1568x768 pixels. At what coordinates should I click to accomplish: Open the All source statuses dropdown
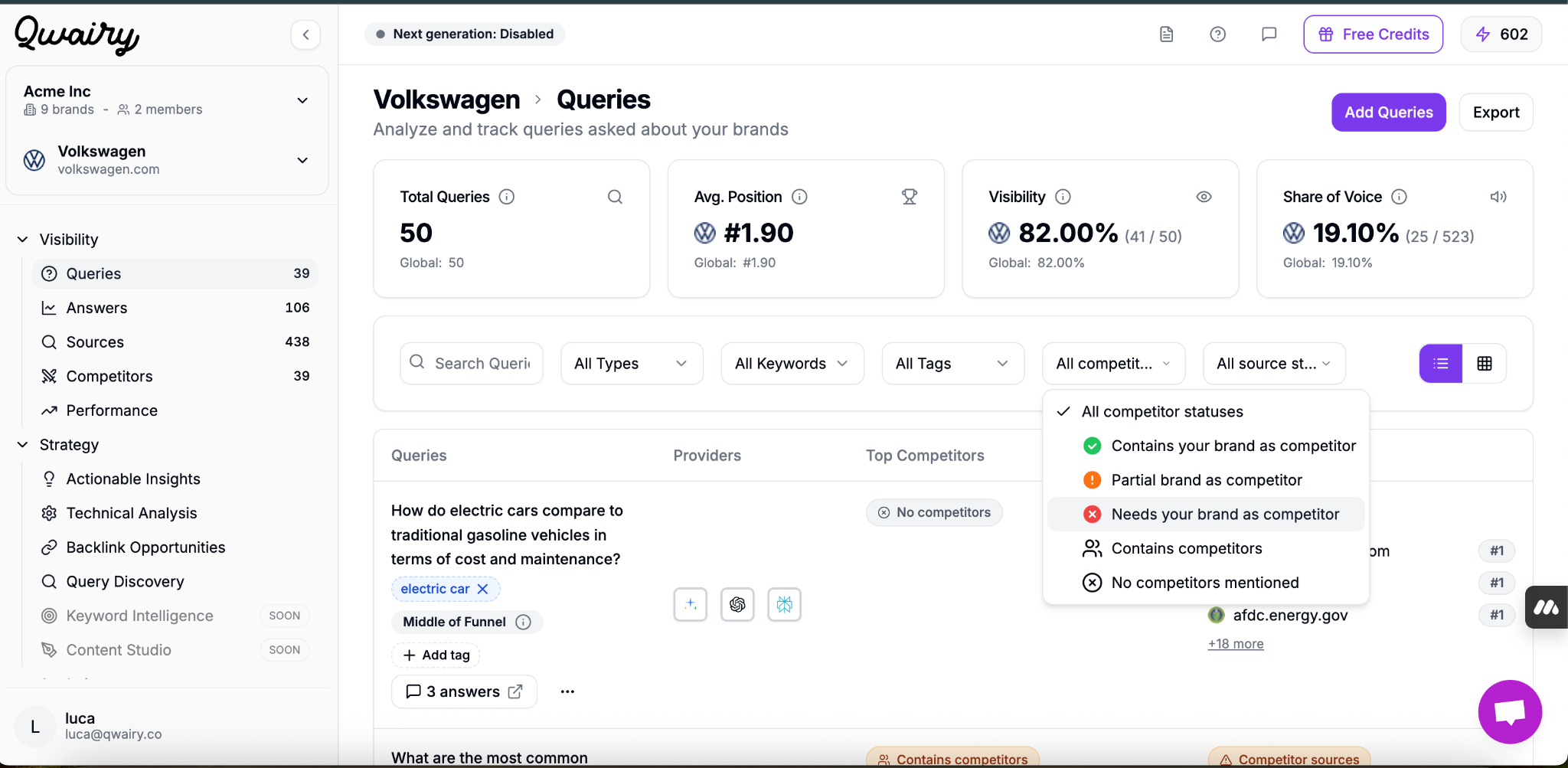[1275, 363]
